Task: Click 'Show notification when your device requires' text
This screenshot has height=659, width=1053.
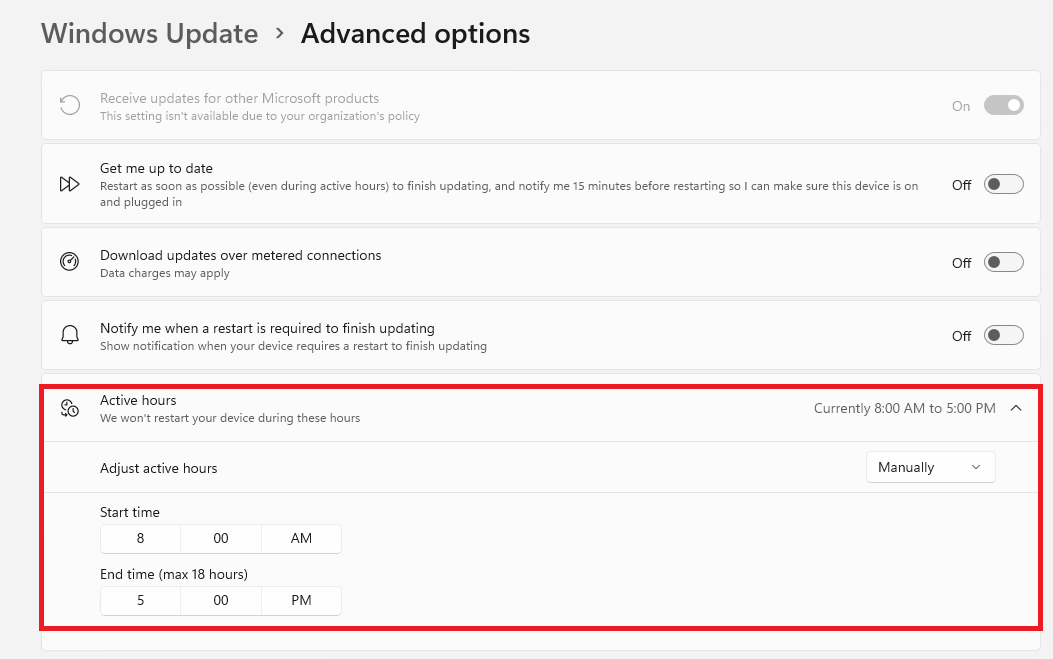Action: tap(293, 346)
